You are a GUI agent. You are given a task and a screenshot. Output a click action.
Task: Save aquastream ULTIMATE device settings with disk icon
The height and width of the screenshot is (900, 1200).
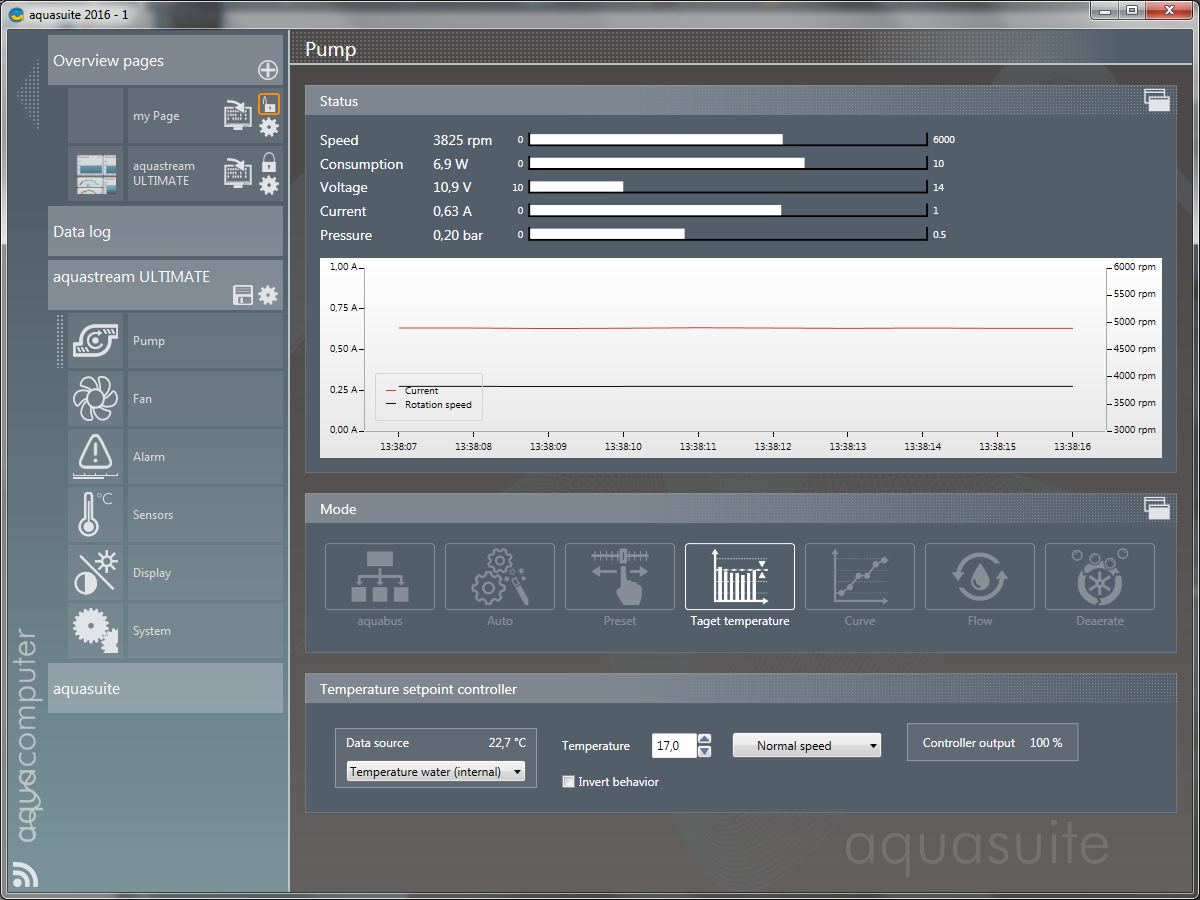click(x=243, y=295)
